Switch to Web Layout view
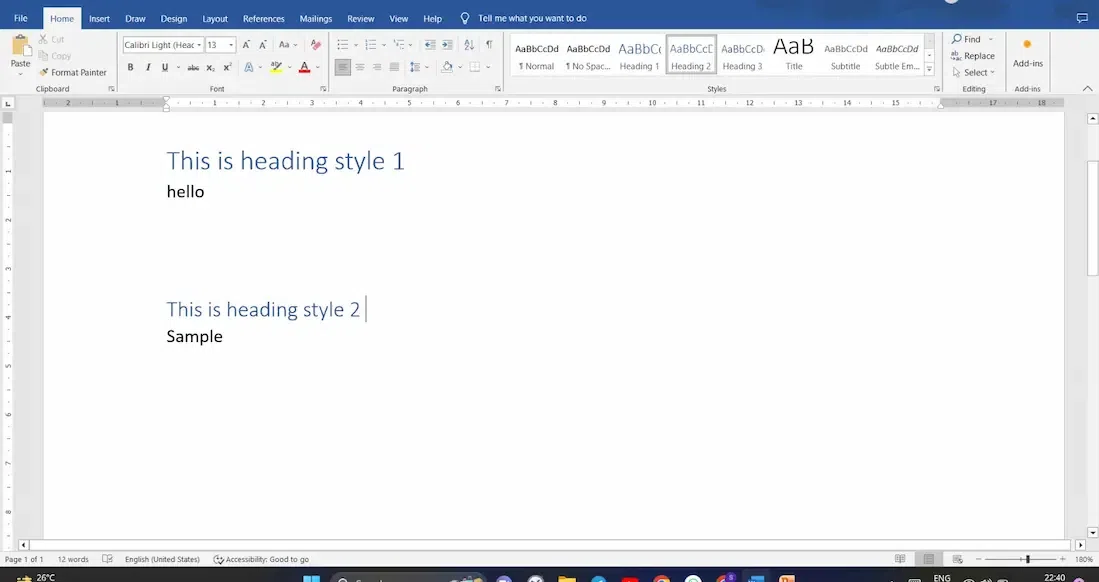The image size is (1099, 582). point(957,559)
